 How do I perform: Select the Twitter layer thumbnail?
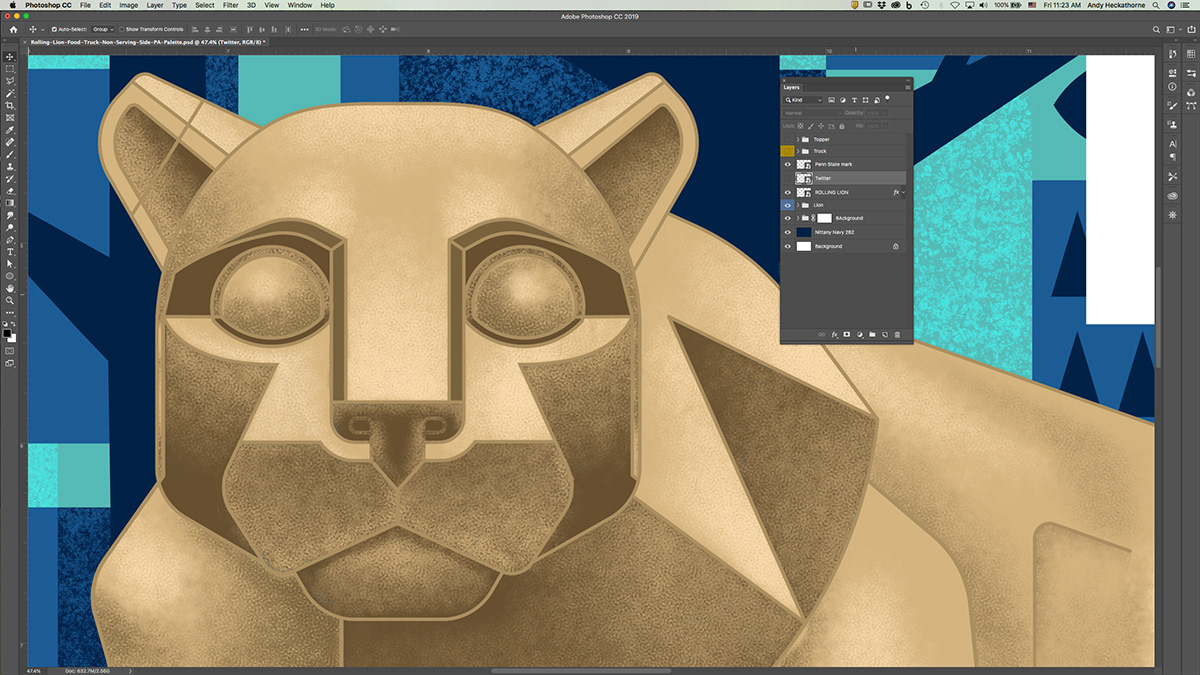pyautogui.click(x=803, y=178)
